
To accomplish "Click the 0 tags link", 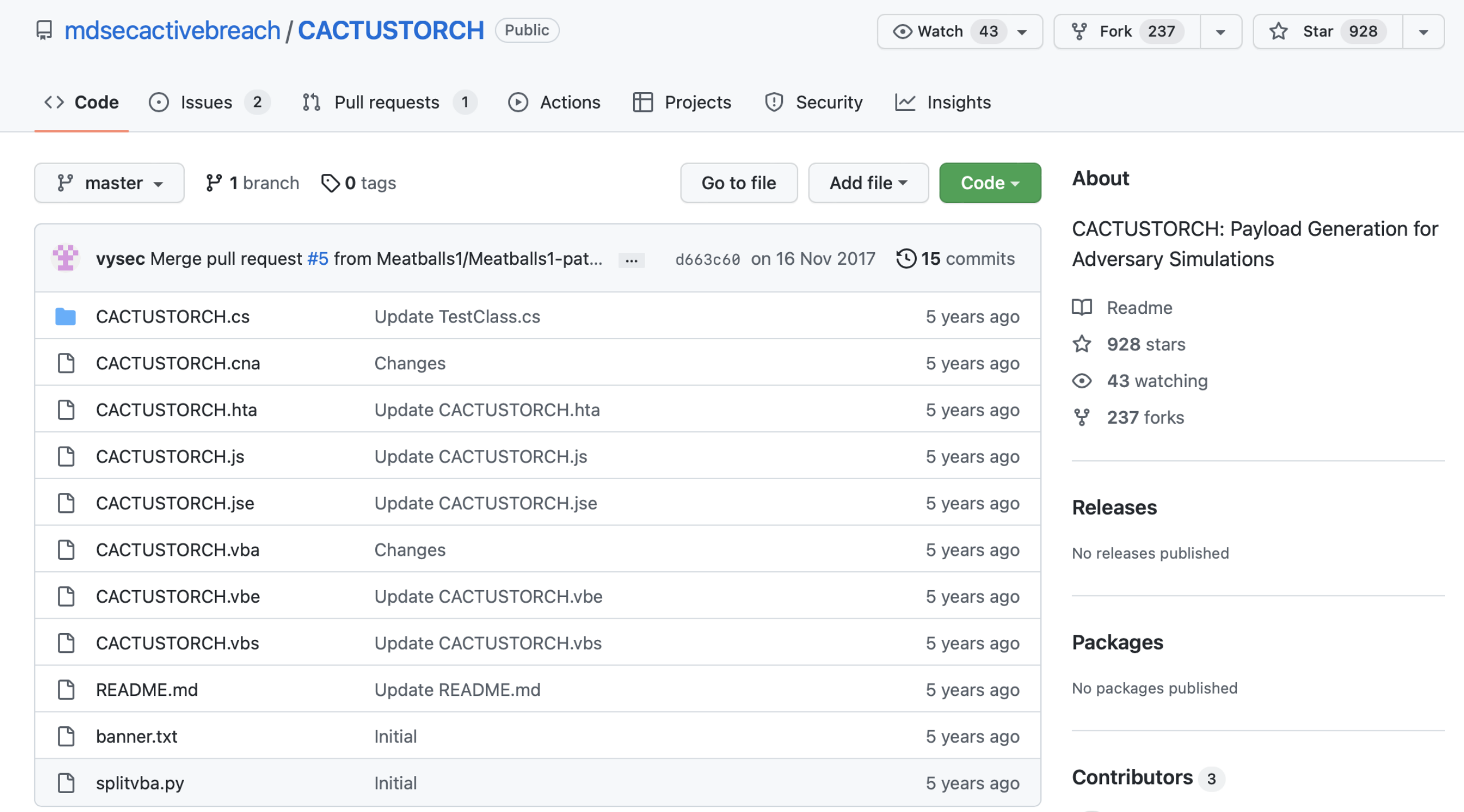I will (x=359, y=183).
